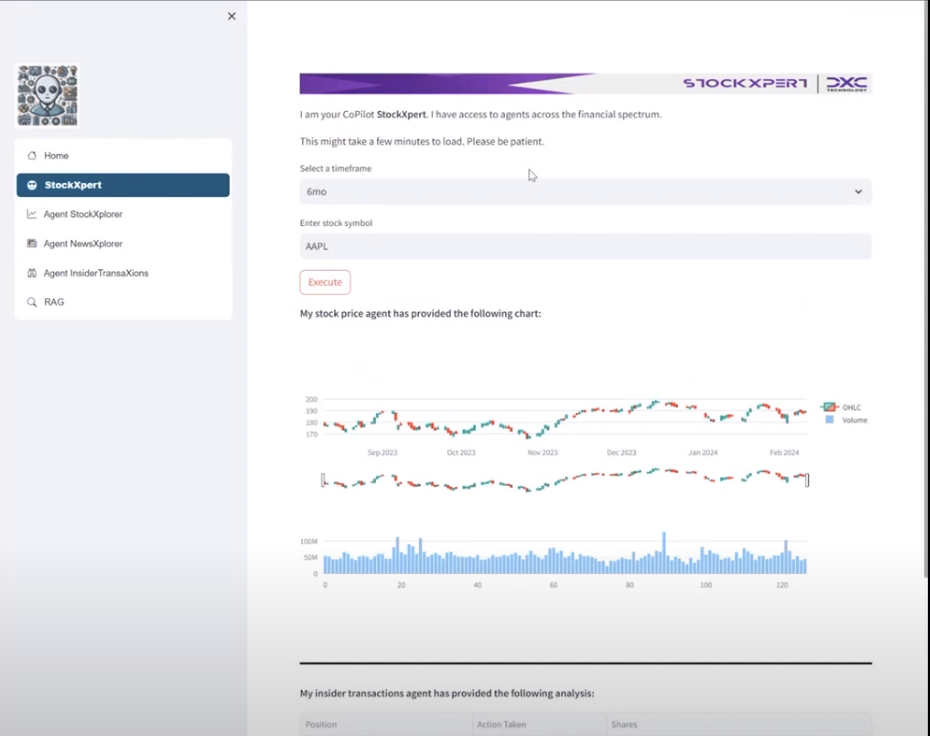The image size is (930, 736).
Task: Click the 'Select a timeframe' label
Action: 336,168
